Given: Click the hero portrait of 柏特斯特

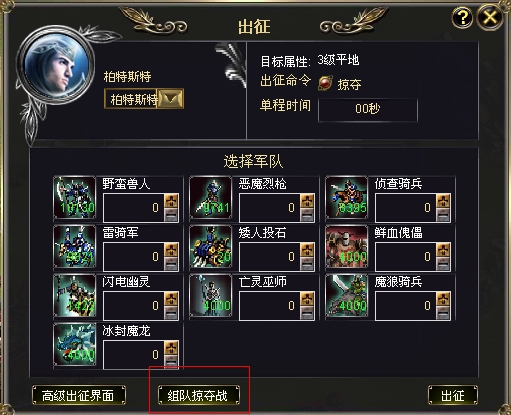Looking at the screenshot, I should (55, 65).
